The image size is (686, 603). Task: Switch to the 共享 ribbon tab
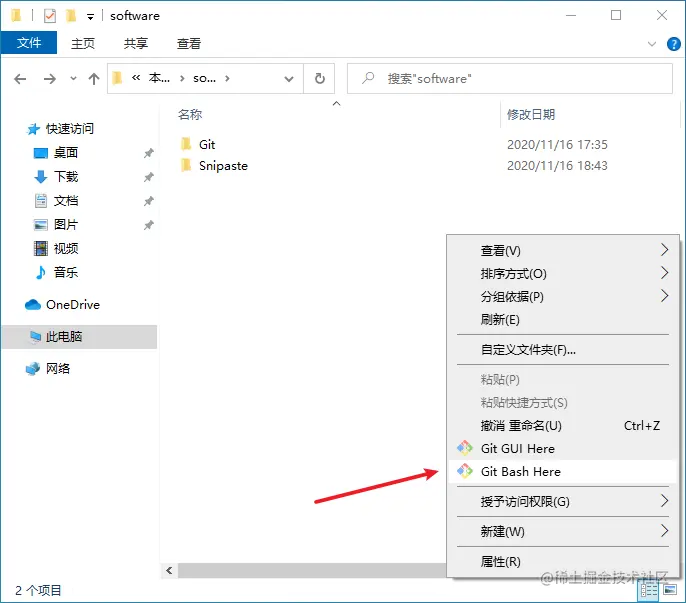(136, 43)
